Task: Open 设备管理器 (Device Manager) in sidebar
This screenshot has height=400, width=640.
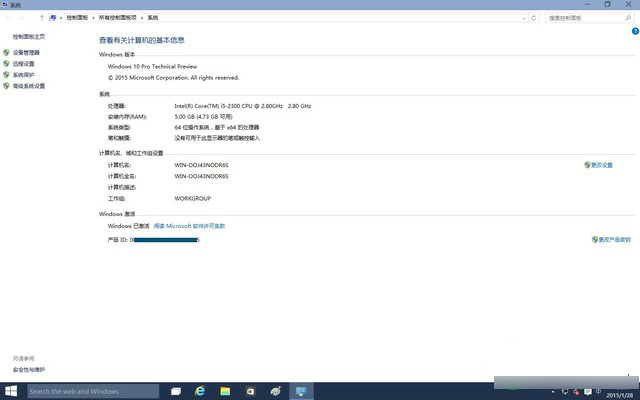Action: click(x=26, y=52)
